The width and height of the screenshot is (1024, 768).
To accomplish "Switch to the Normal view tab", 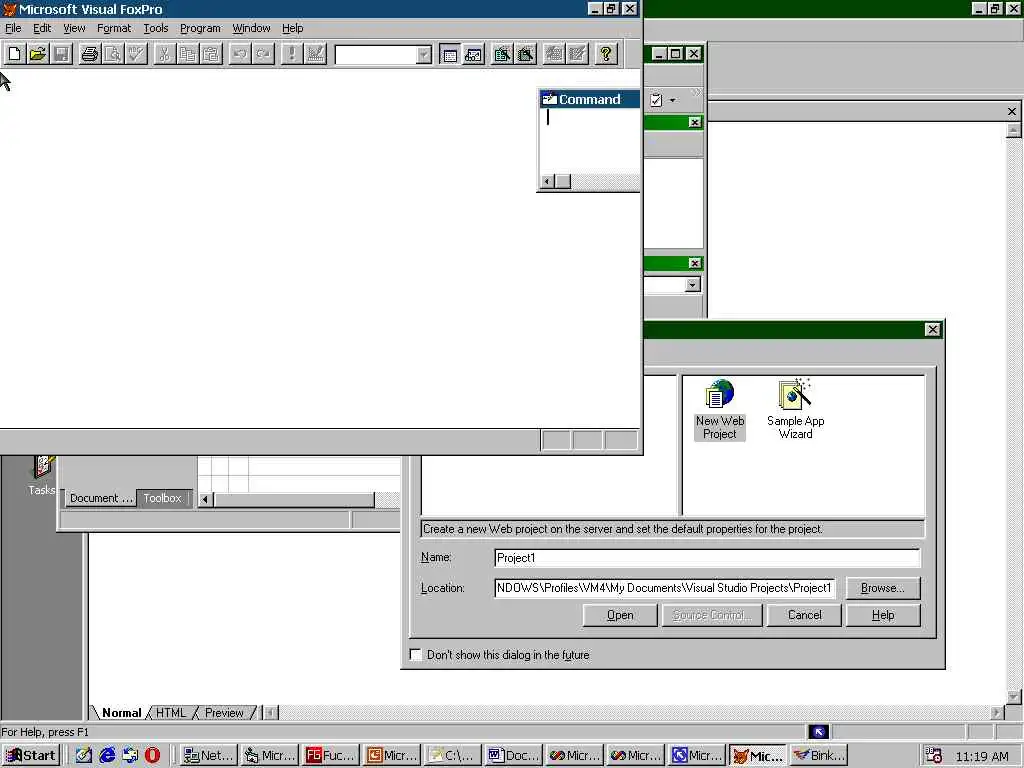I will point(121,712).
